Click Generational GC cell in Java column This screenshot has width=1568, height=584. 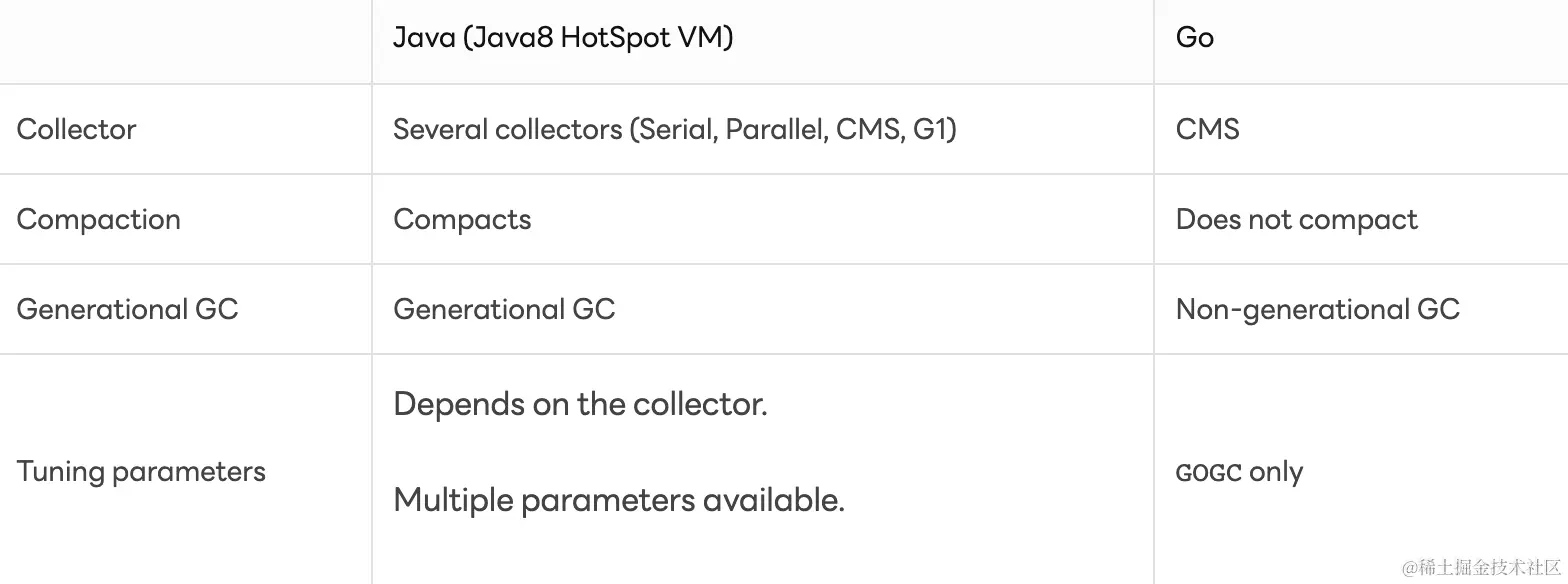[x=504, y=309]
